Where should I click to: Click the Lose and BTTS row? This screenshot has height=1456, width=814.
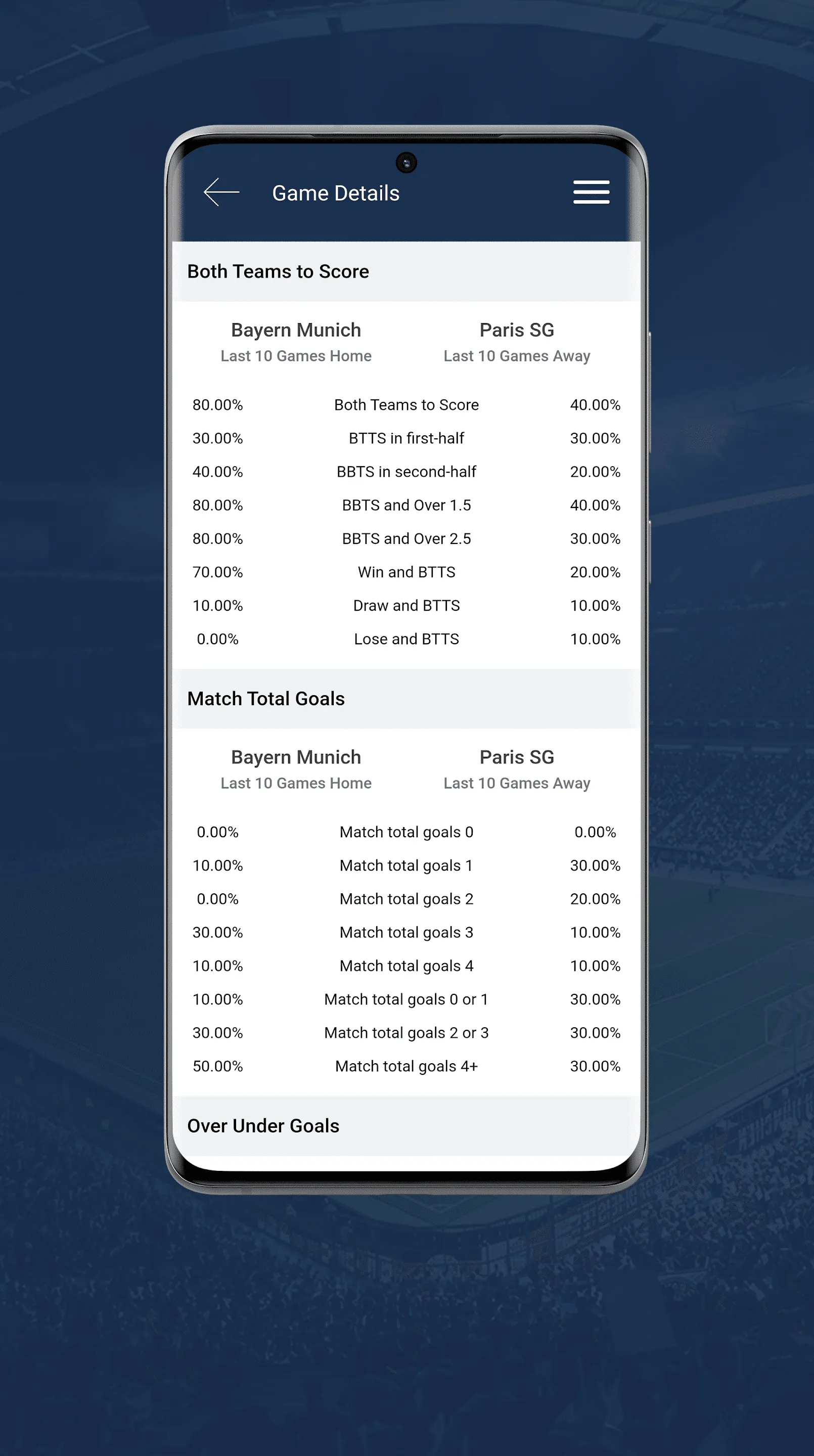click(406, 639)
